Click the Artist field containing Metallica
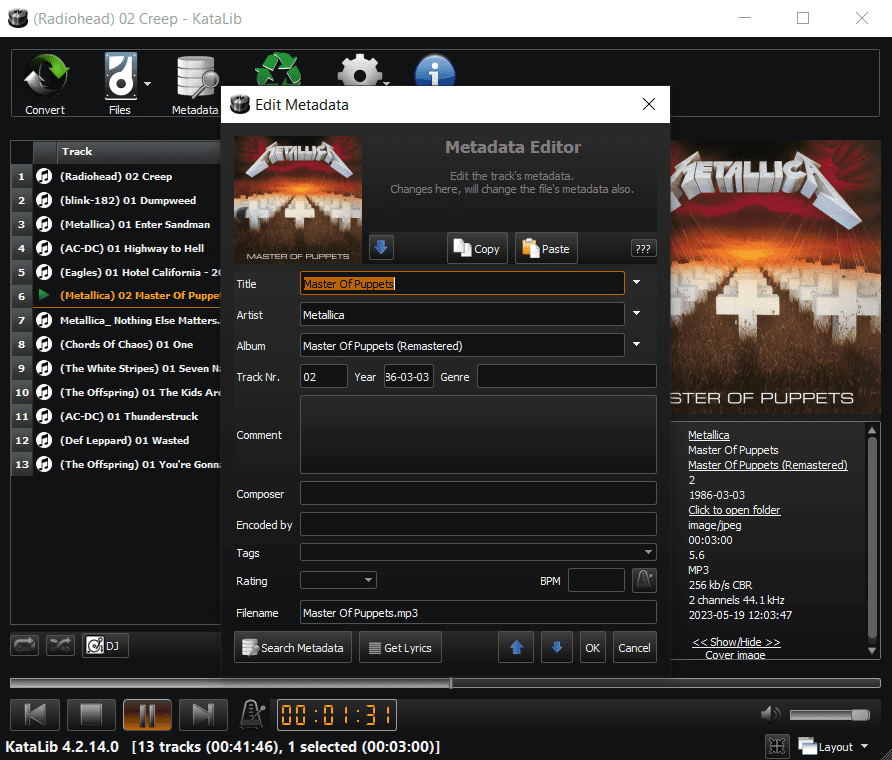The height and width of the screenshot is (760, 892). [462, 315]
